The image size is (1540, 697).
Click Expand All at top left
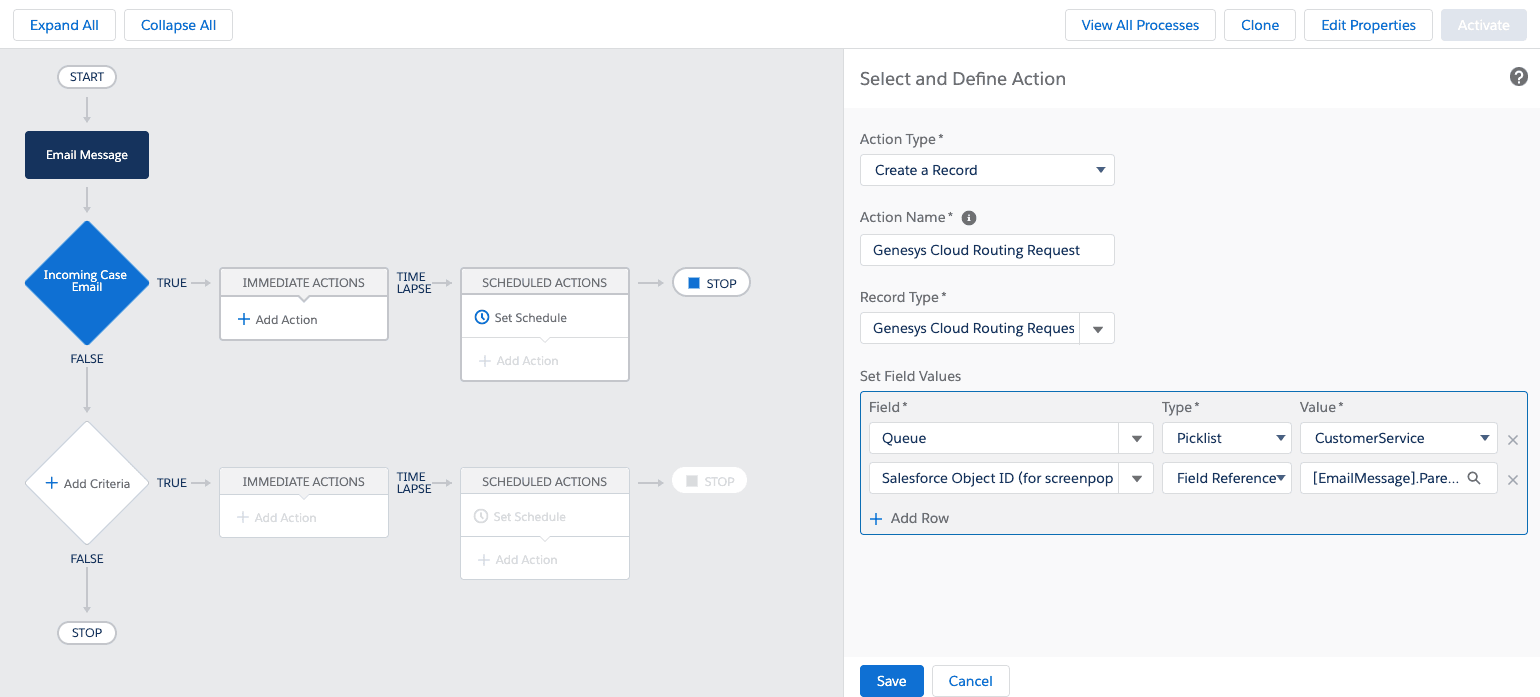64,25
